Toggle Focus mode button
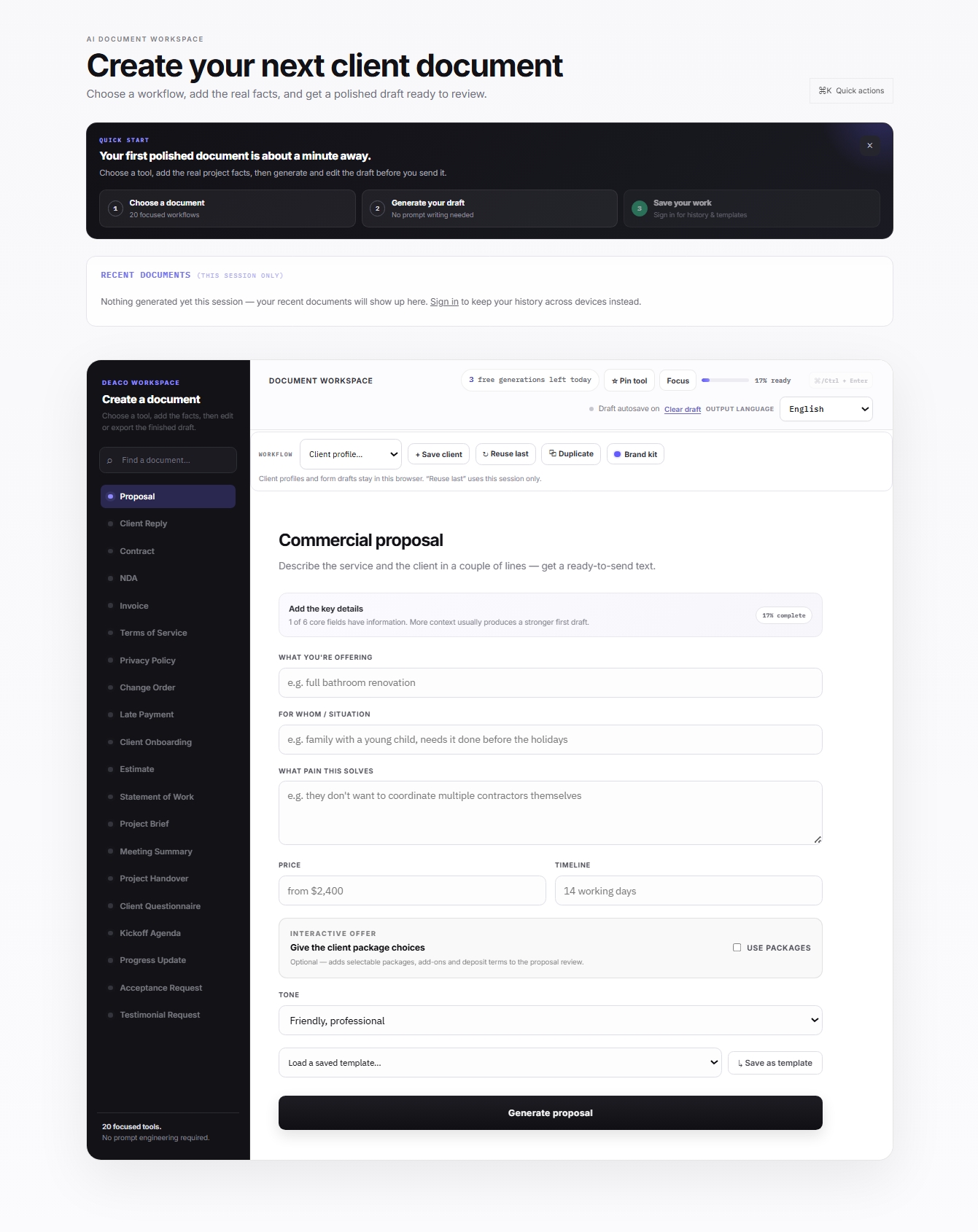This screenshot has width=978, height=1232. coord(678,381)
